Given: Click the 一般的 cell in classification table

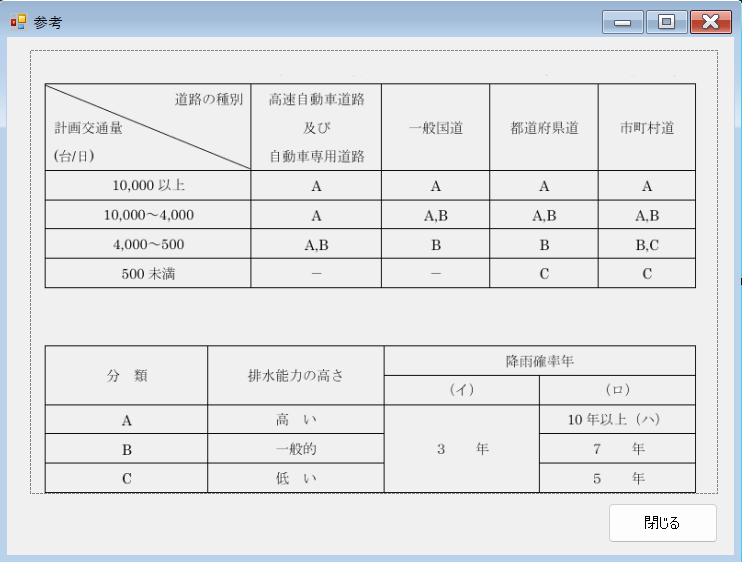Looking at the screenshot, I should tap(295, 450).
